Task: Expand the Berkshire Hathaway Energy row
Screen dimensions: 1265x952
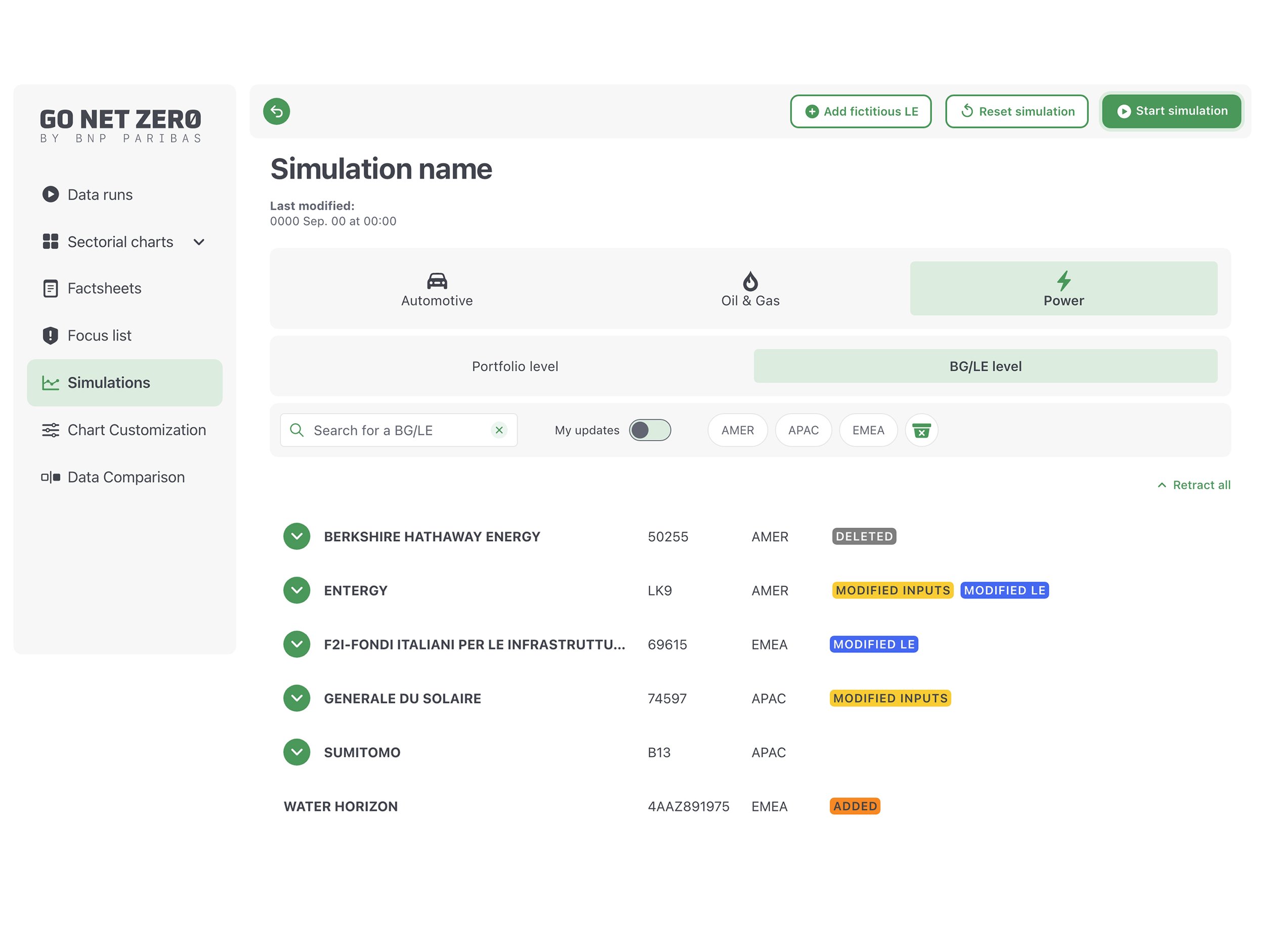Action: [x=297, y=536]
